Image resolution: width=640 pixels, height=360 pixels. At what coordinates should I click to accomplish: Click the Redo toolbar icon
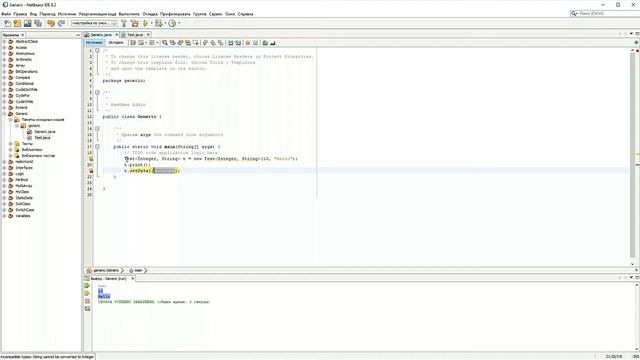tap(61, 24)
